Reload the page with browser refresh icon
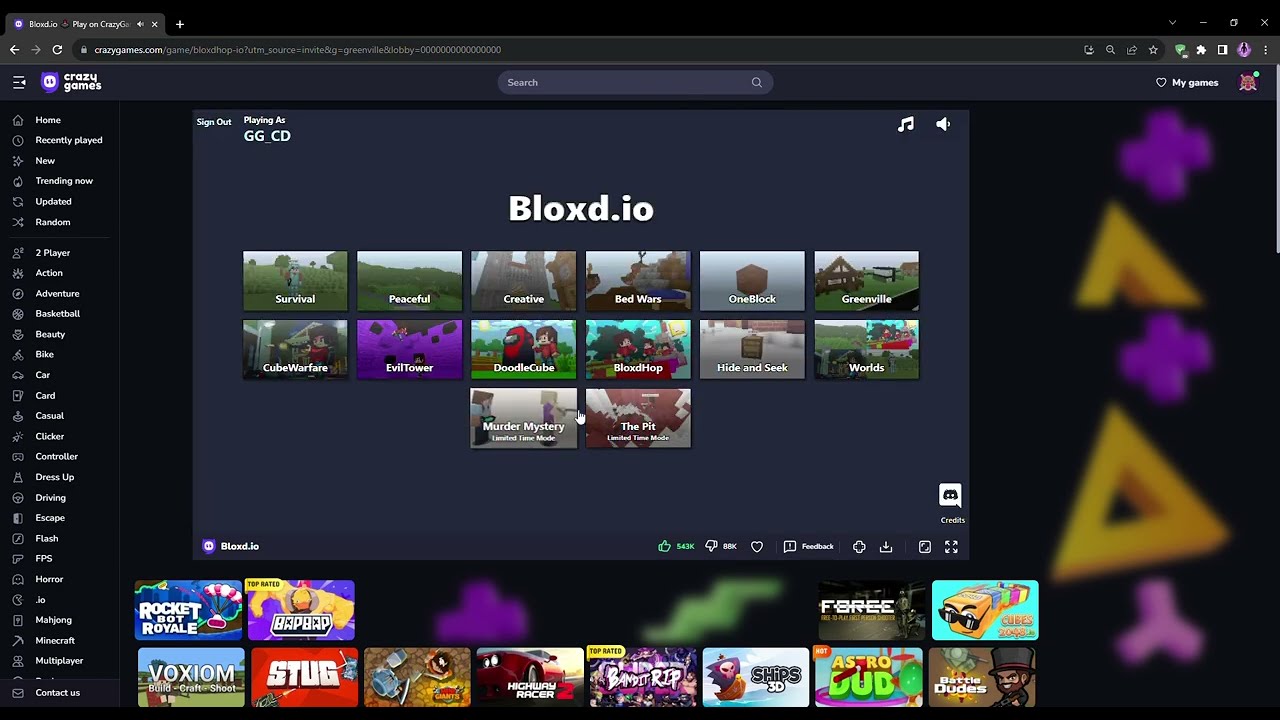This screenshot has height=720, width=1280. [x=57, y=50]
